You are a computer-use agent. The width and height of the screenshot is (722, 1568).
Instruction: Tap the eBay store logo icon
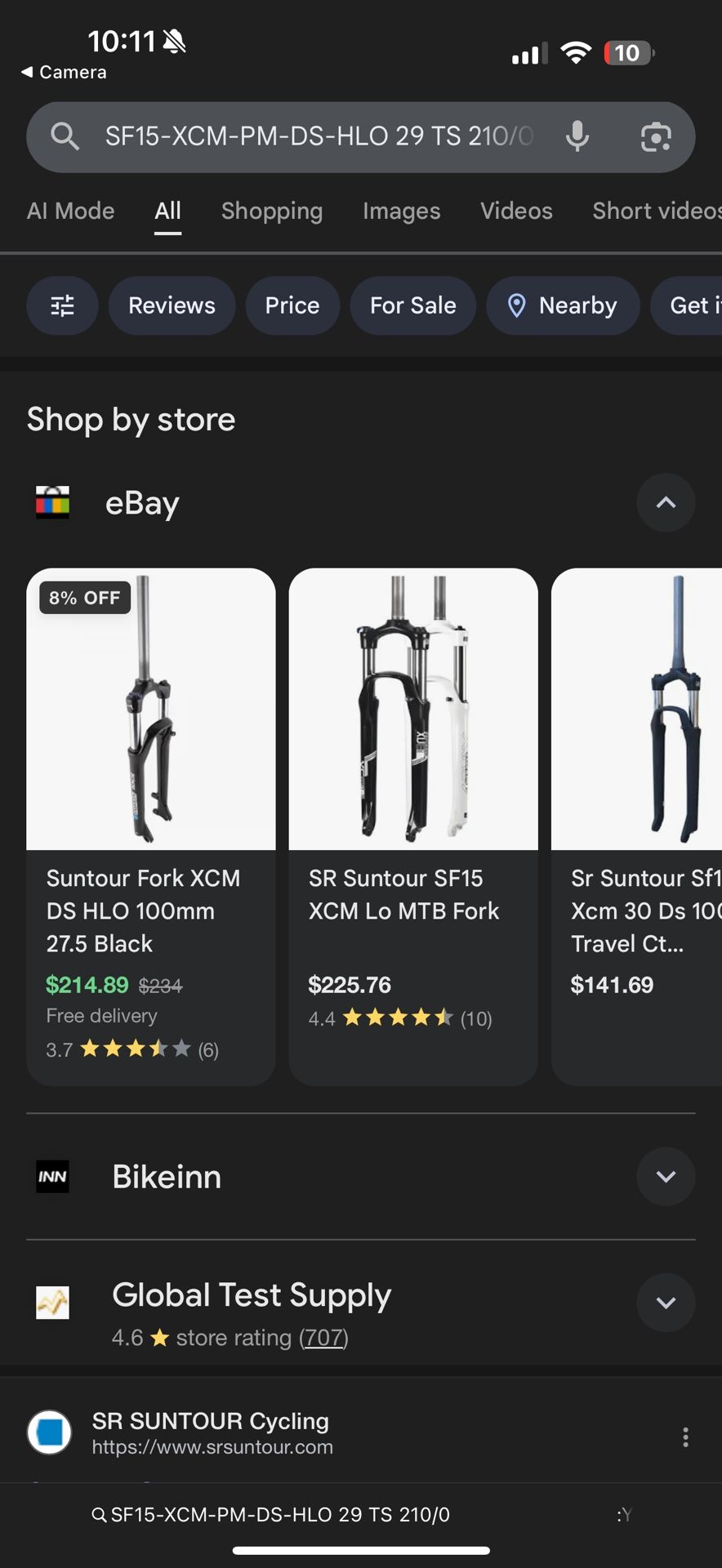pos(52,502)
